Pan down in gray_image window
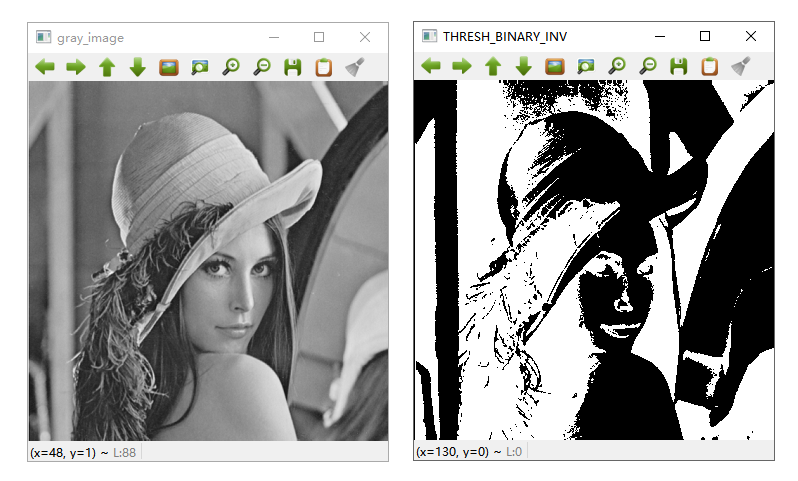Viewport: 798px width, 481px height. 138,67
